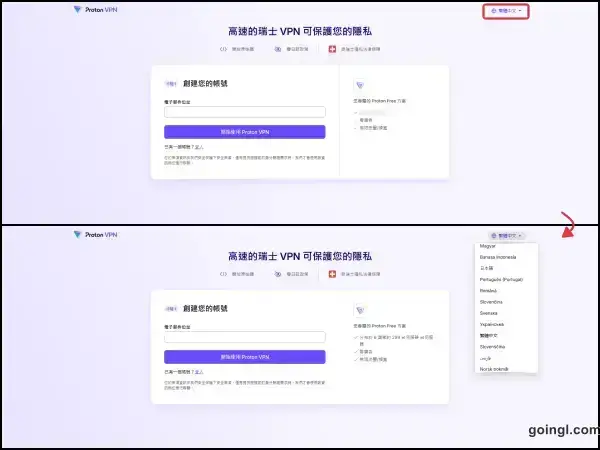Focus the email address field in the upper form

[x=245, y=113]
